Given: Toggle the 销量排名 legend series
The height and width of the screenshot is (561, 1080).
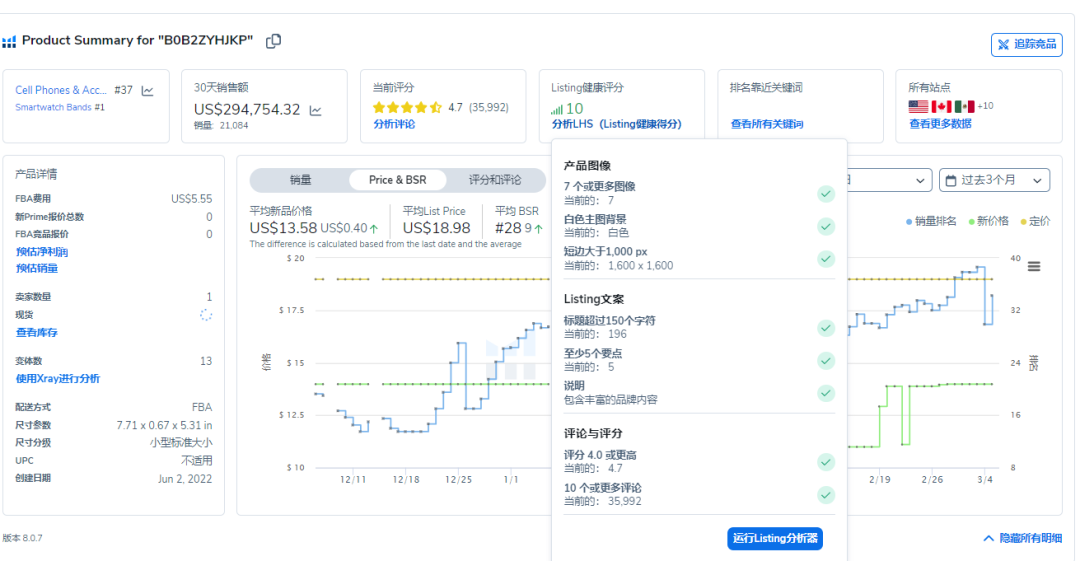Looking at the screenshot, I should [x=931, y=221].
